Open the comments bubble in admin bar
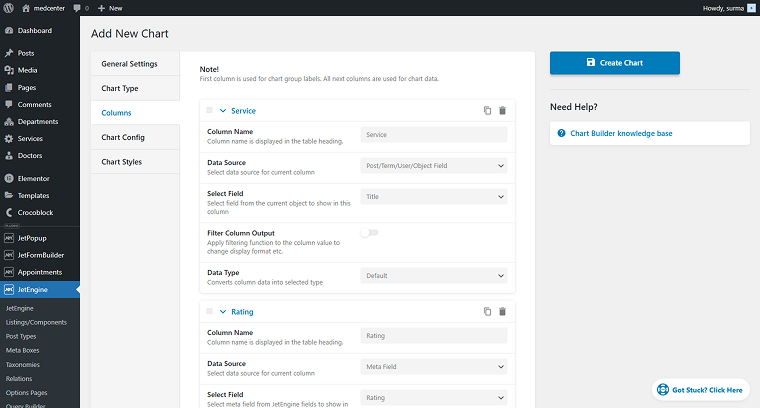Image resolution: width=760 pixels, height=408 pixels. [81, 8]
